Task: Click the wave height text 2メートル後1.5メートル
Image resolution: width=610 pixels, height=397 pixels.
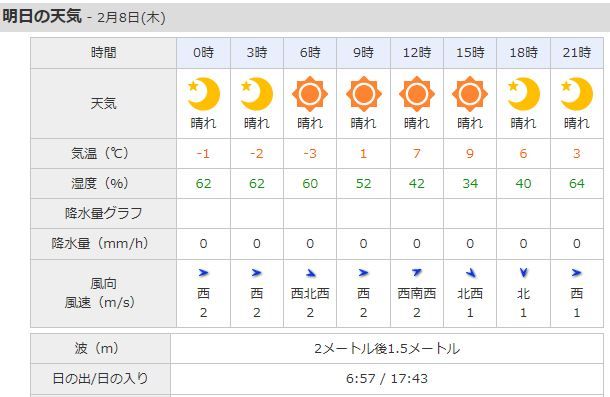Action: tap(387, 348)
